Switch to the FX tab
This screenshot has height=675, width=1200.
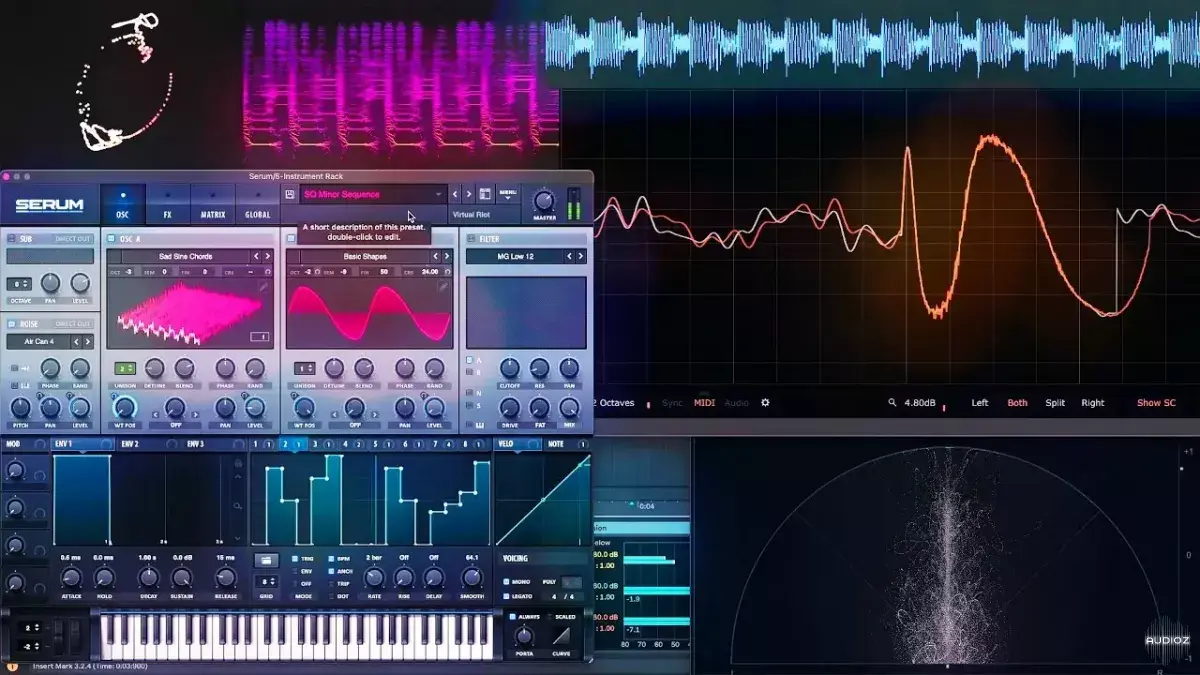pyautogui.click(x=167, y=204)
